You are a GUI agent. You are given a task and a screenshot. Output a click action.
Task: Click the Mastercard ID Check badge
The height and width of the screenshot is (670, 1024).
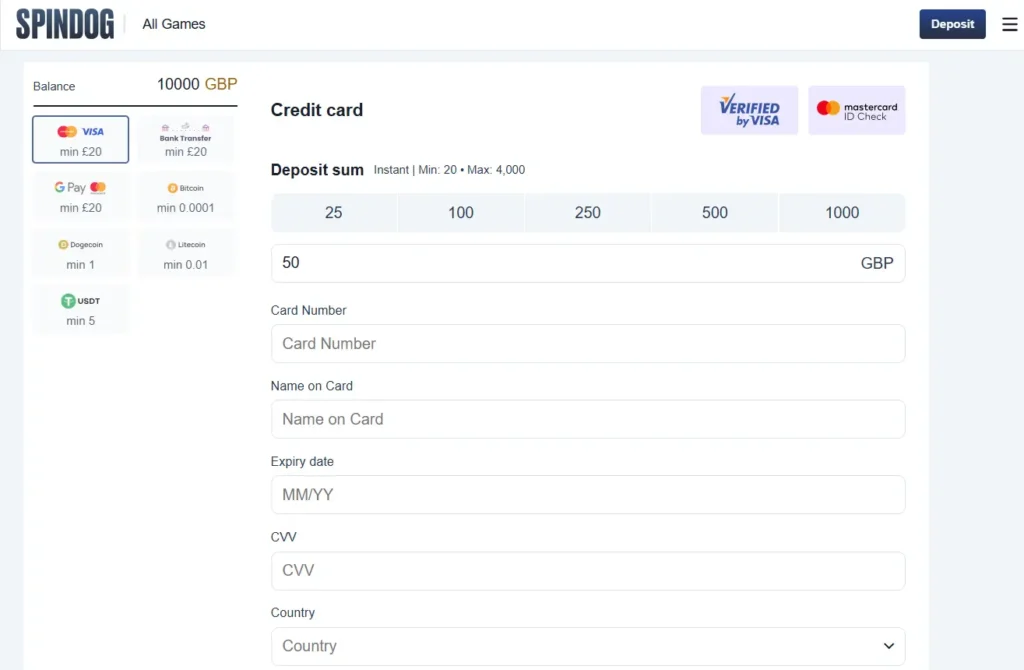click(x=856, y=110)
